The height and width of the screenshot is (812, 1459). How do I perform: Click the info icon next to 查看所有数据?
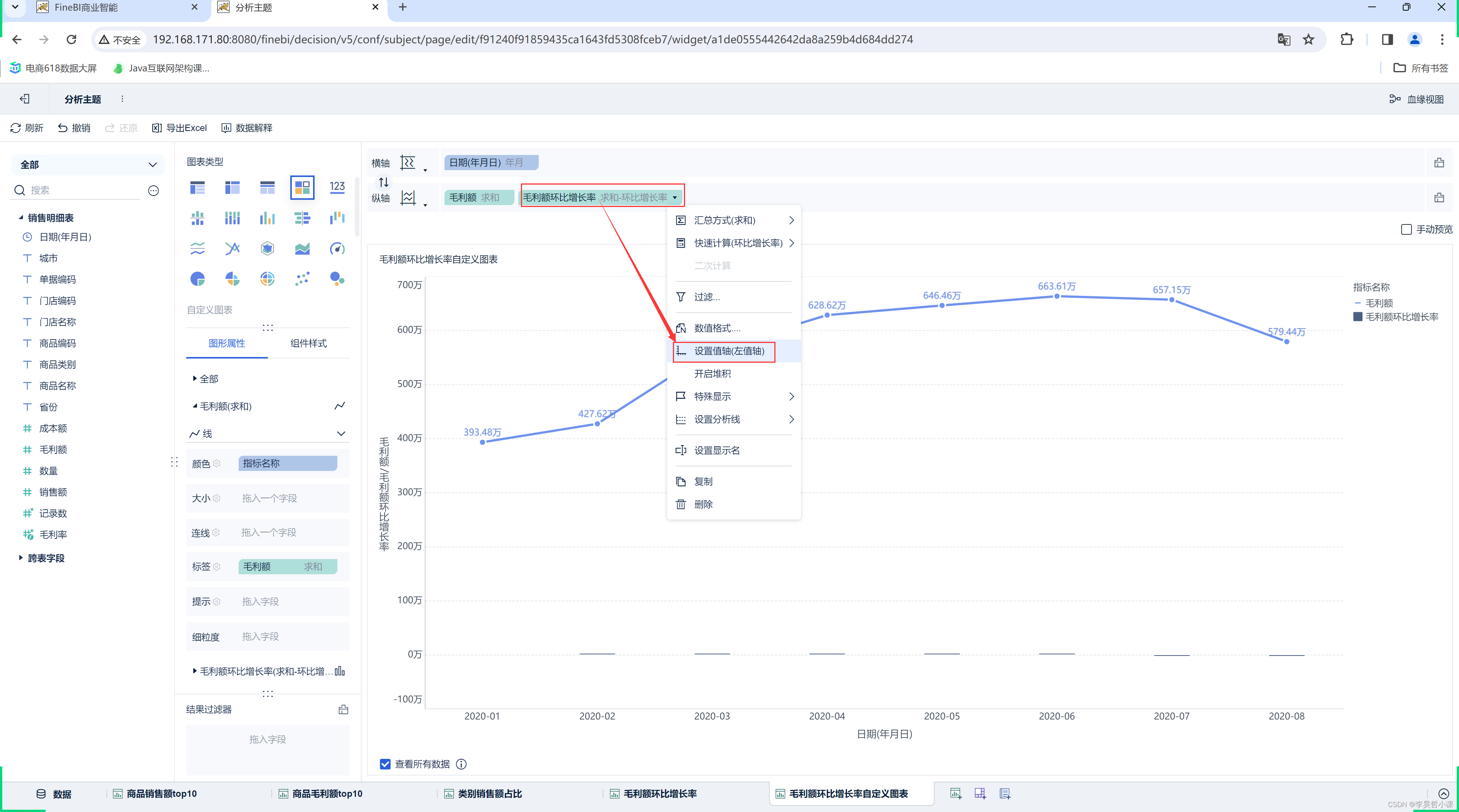462,764
